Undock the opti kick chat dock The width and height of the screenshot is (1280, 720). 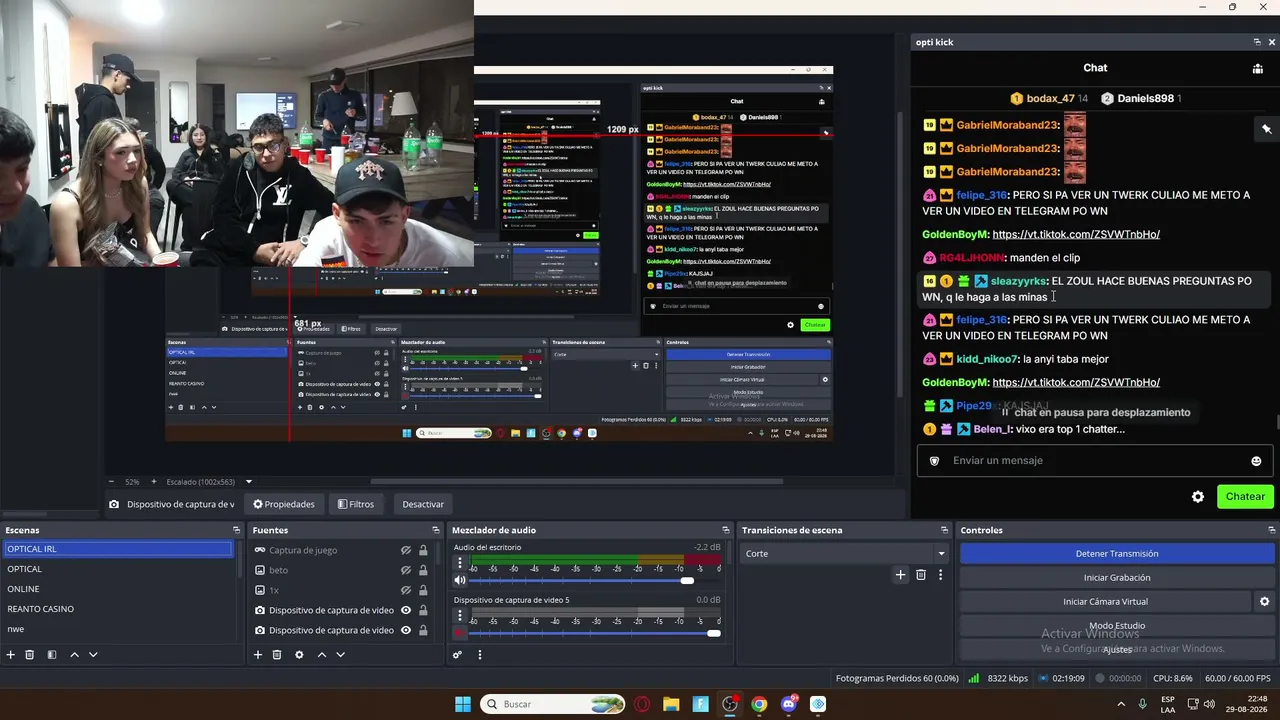(x=1257, y=42)
